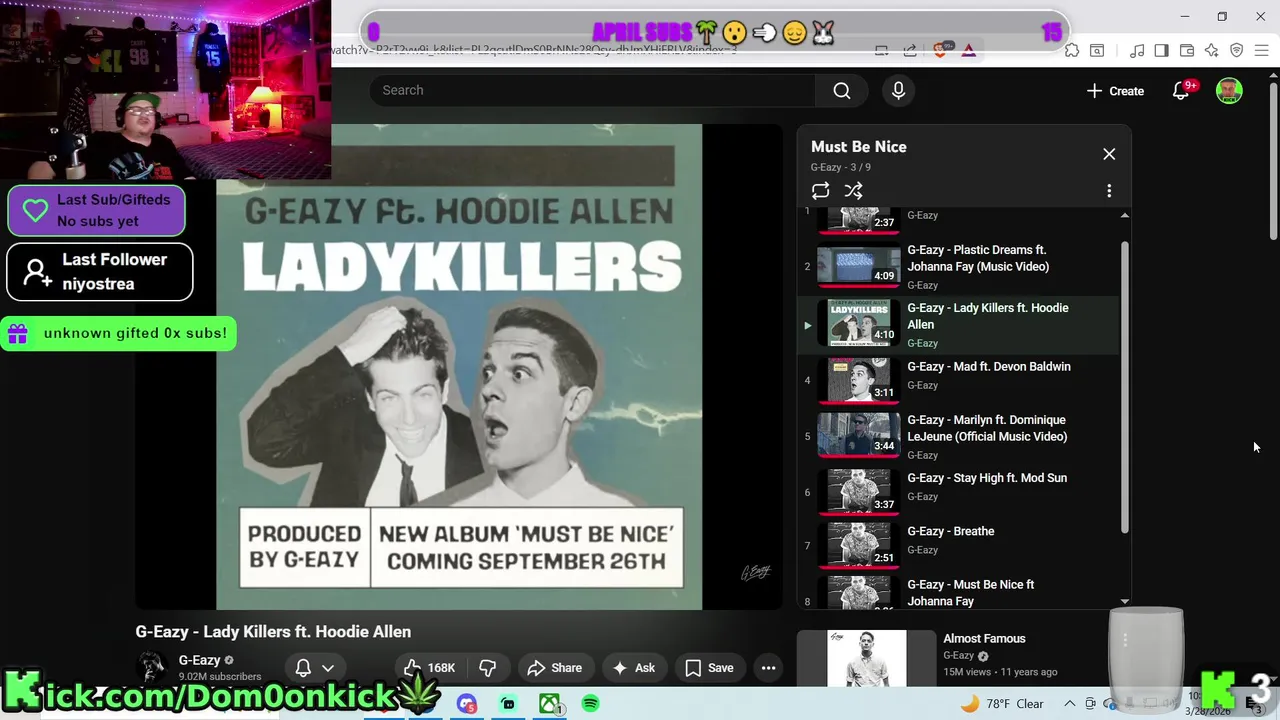The image size is (1280, 720).
Task: Open the account avatar menu
Action: click(1229, 91)
